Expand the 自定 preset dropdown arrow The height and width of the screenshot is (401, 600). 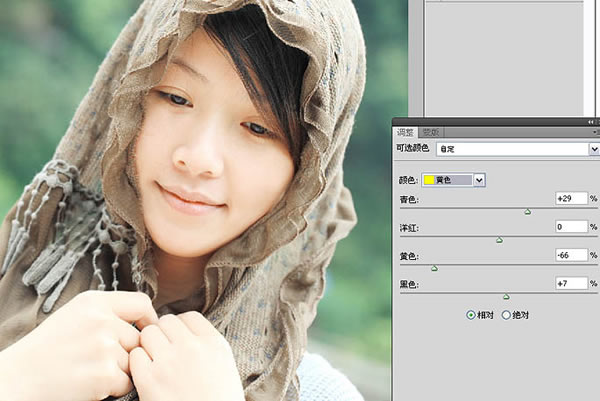click(x=594, y=149)
